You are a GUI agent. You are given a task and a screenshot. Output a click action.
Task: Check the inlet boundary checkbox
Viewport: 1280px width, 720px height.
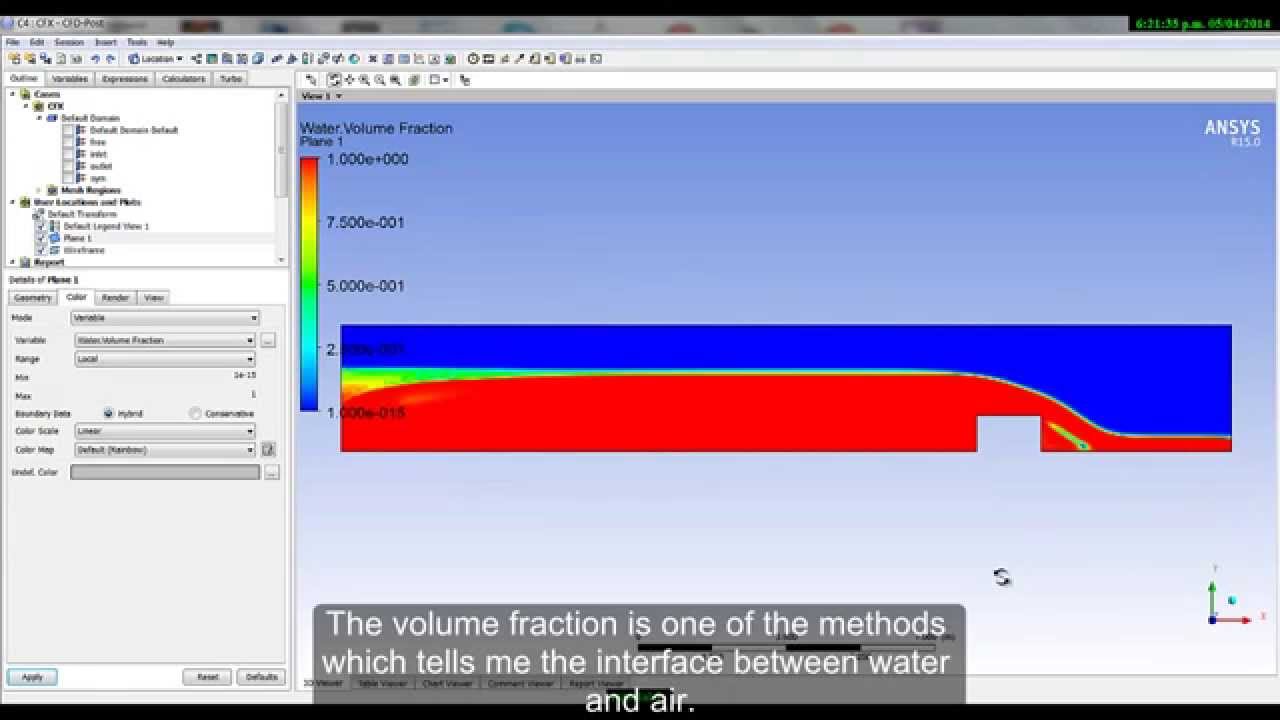[x=68, y=154]
